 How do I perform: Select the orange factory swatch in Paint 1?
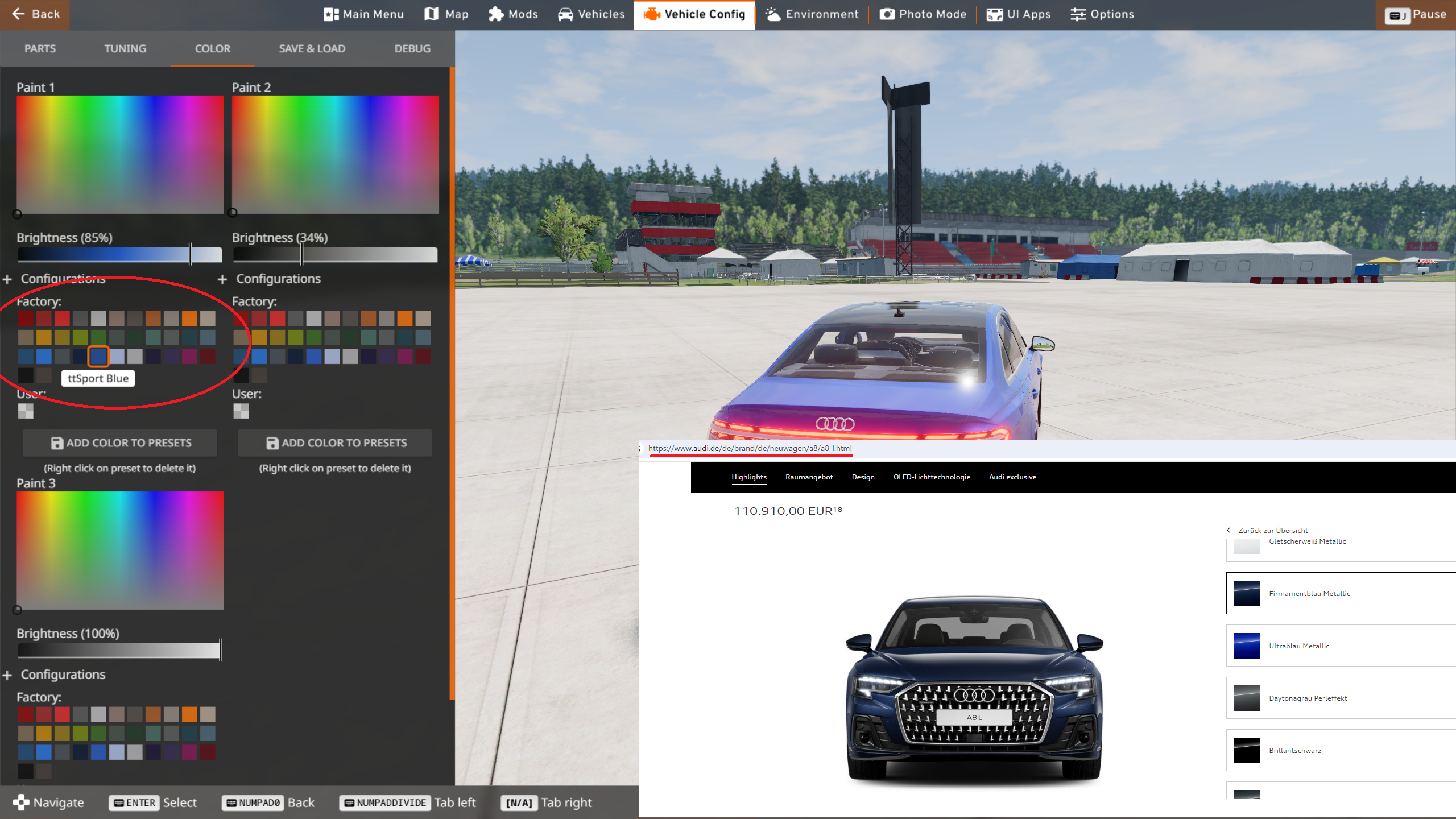pyautogui.click(x=189, y=318)
